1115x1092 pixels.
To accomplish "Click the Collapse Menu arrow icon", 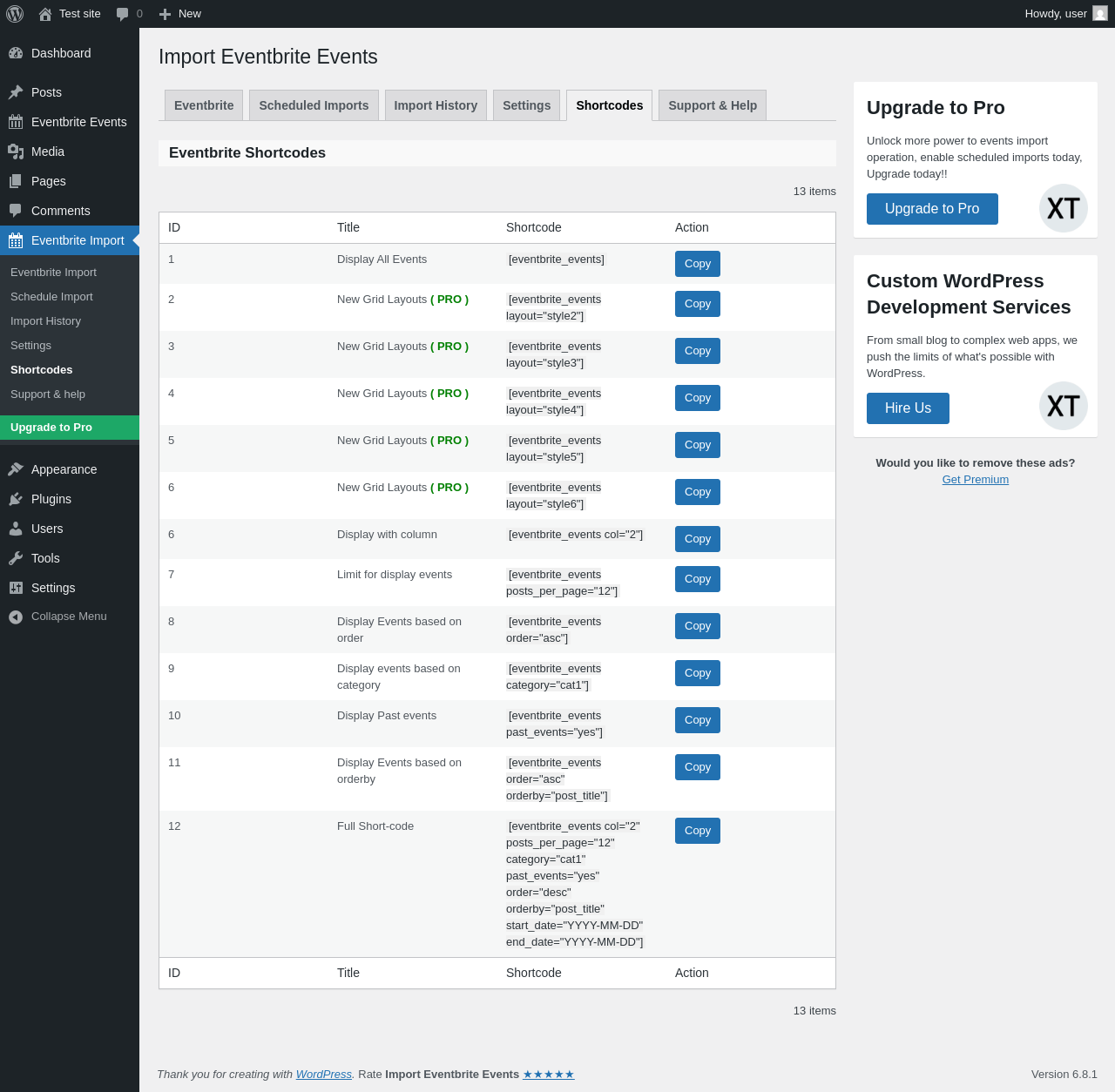I will coord(16,617).
